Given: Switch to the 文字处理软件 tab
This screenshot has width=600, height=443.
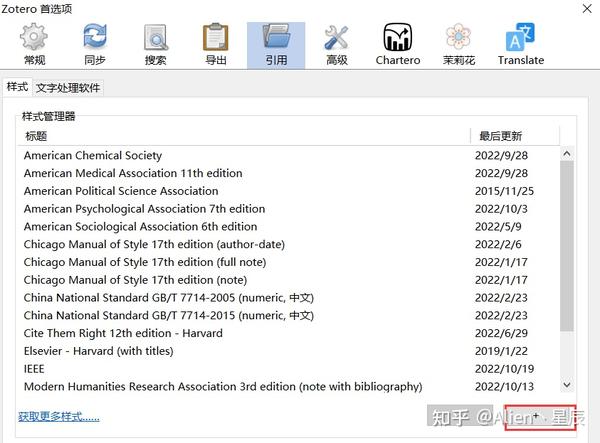Looking at the screenshot, I should [68, 88].
